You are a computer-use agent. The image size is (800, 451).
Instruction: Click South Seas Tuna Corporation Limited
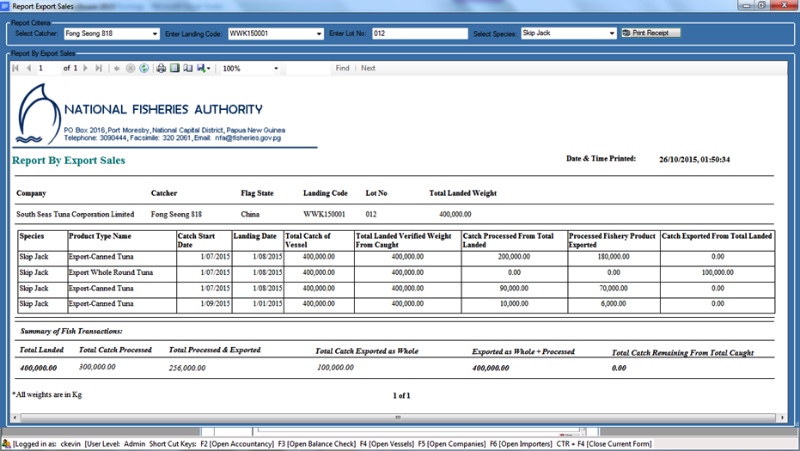pos(75,214)
